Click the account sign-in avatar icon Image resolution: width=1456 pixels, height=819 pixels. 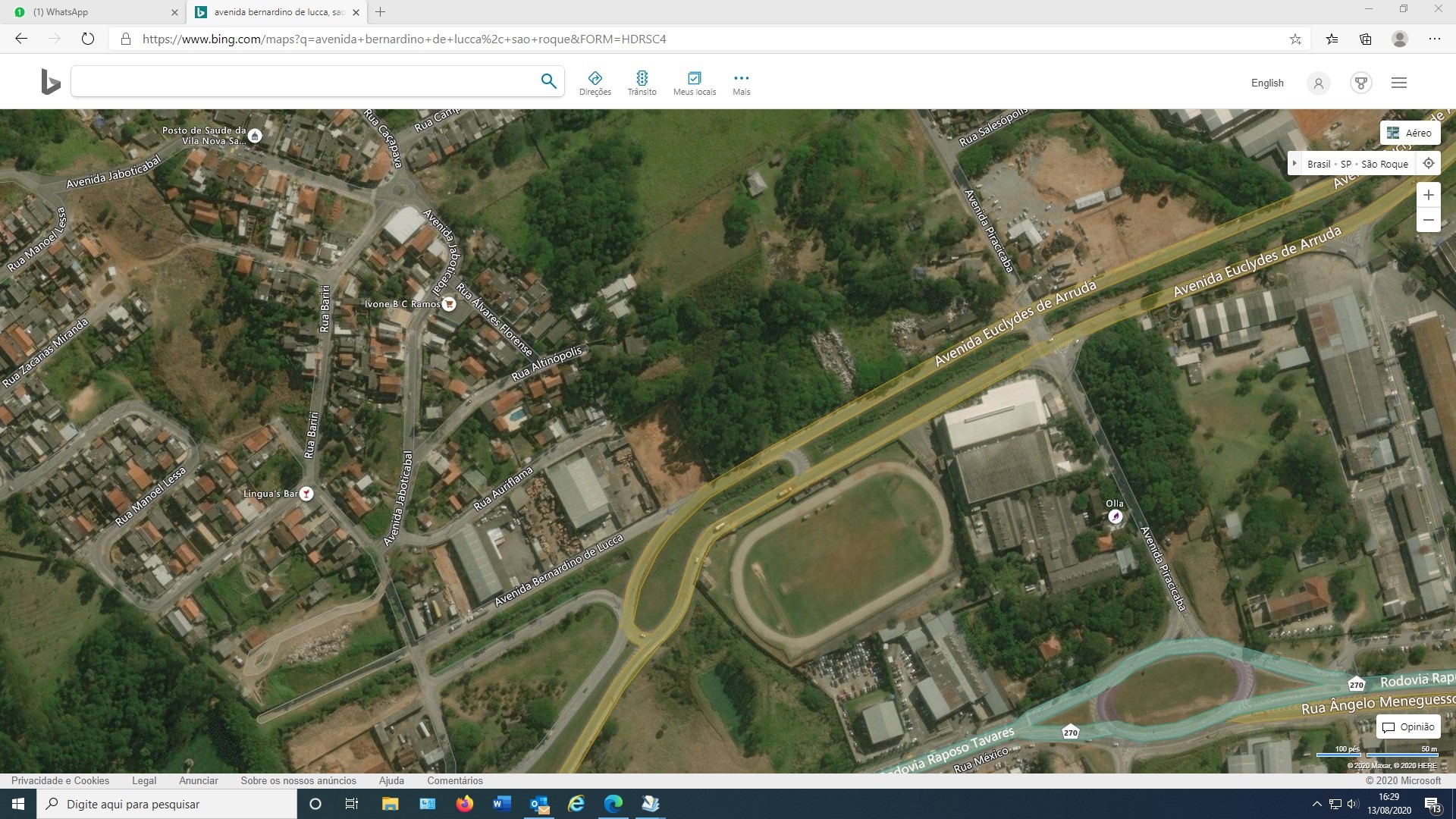1319,83
